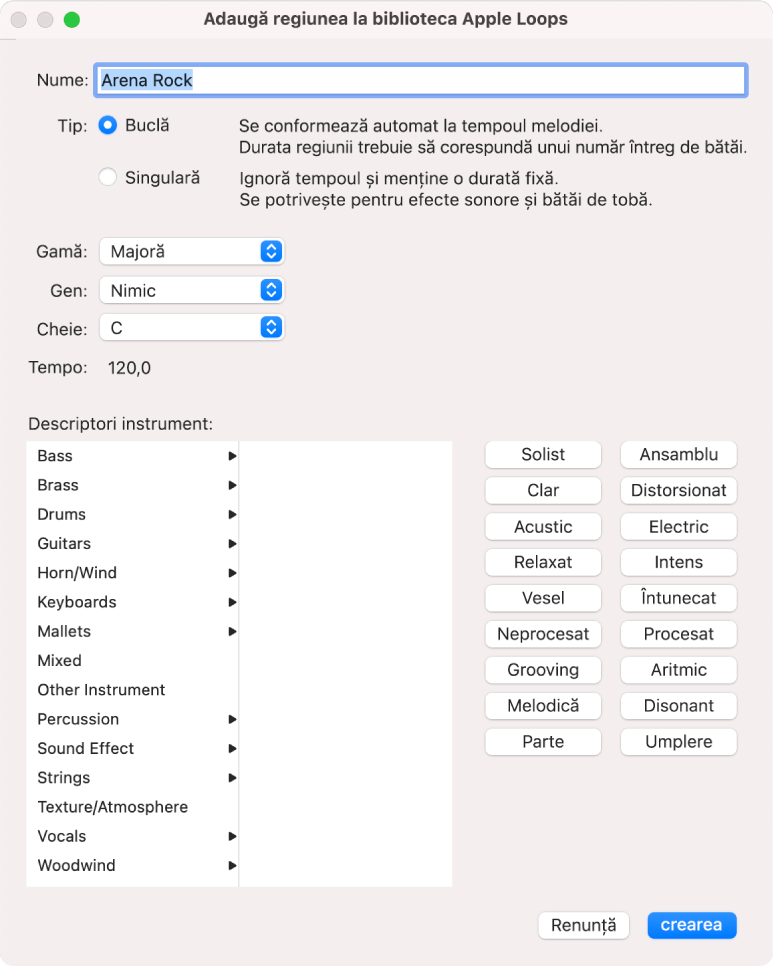Click the Renunță button

(x=583, y=925)
